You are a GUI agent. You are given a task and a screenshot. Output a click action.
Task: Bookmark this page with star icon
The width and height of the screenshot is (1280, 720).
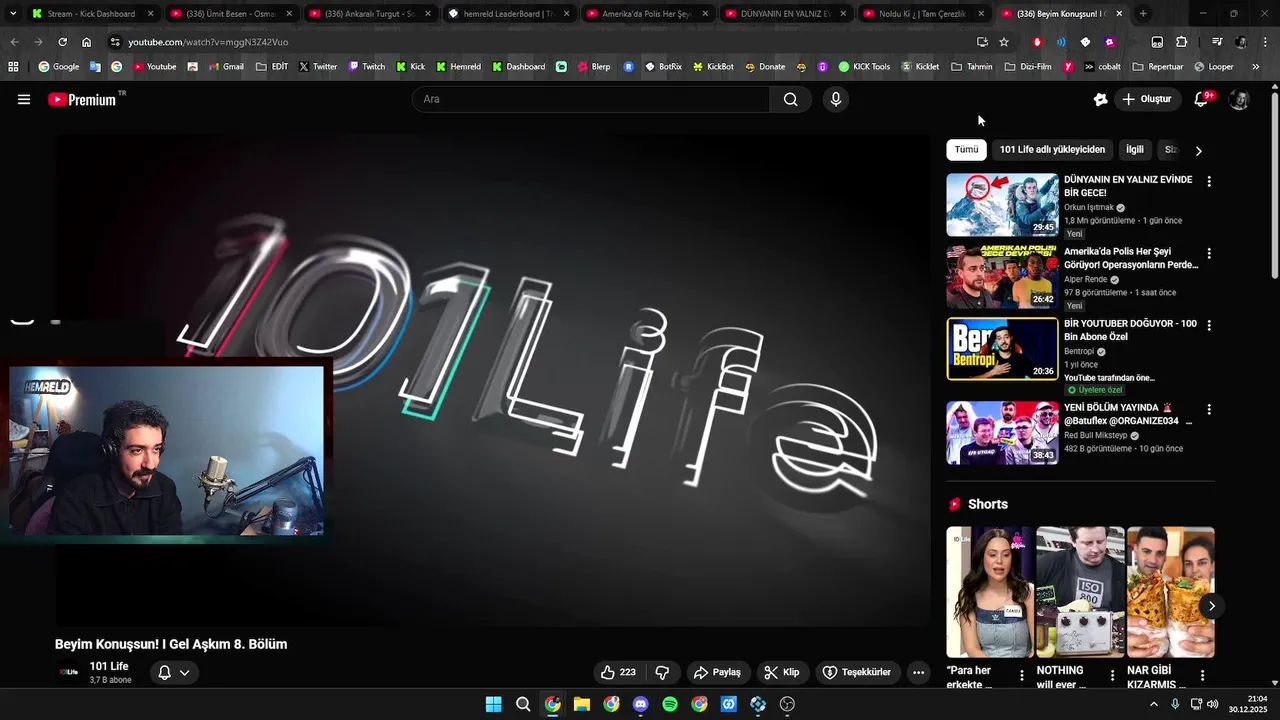coord(1004,42)
